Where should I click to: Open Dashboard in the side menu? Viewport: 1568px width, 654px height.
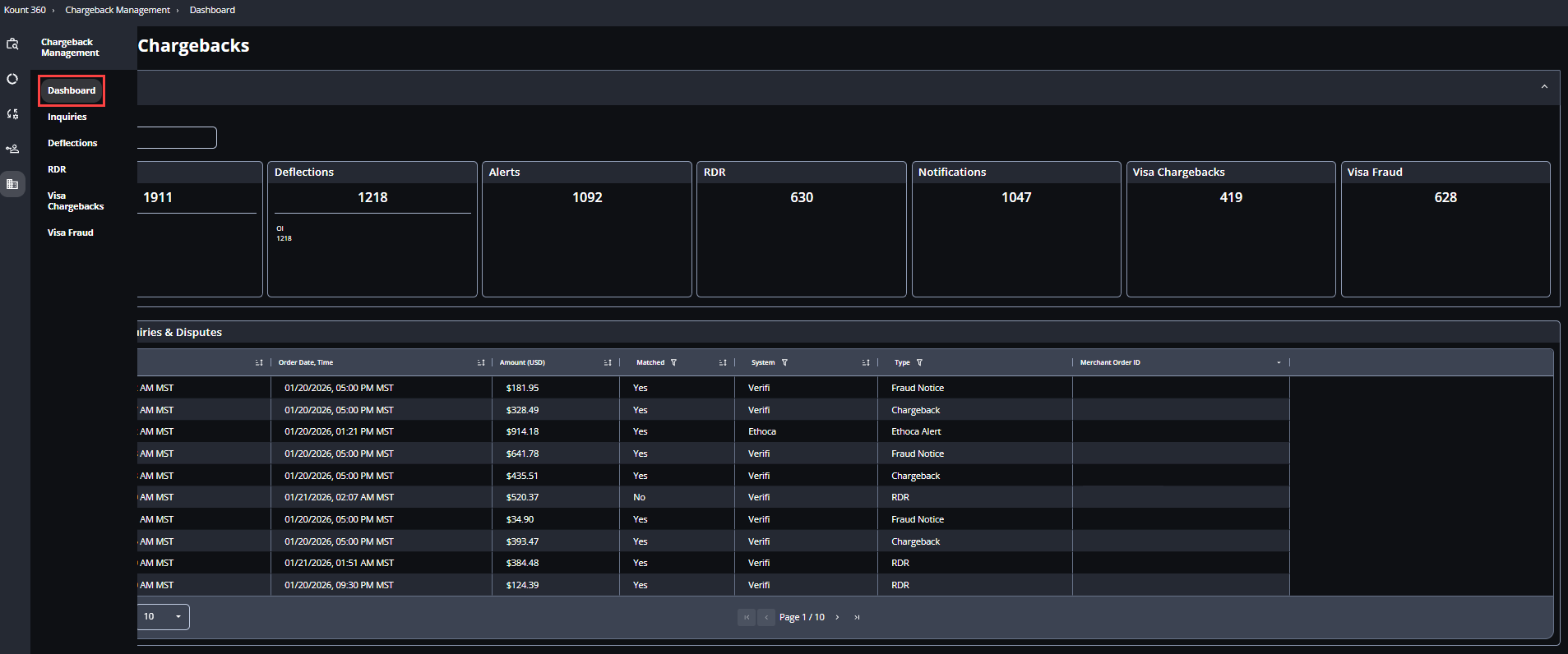coord(72,90)
